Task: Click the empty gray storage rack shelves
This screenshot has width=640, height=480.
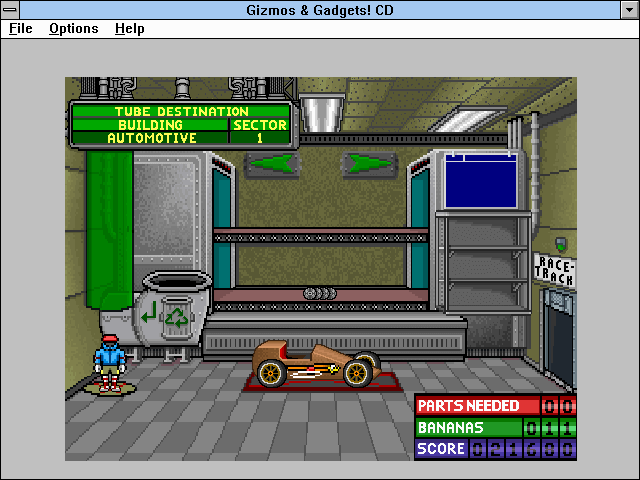Action: pyautogui.click(x=483, y=263)
